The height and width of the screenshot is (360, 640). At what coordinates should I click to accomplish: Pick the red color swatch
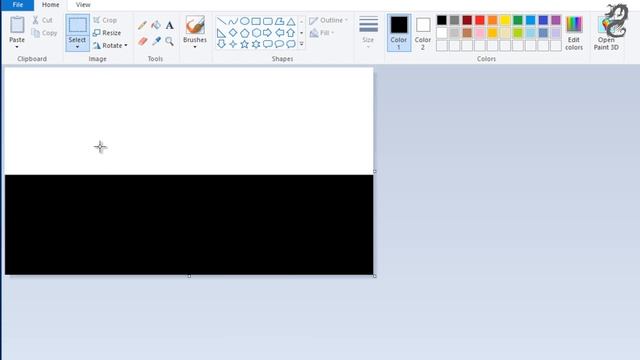click(480, 20)
